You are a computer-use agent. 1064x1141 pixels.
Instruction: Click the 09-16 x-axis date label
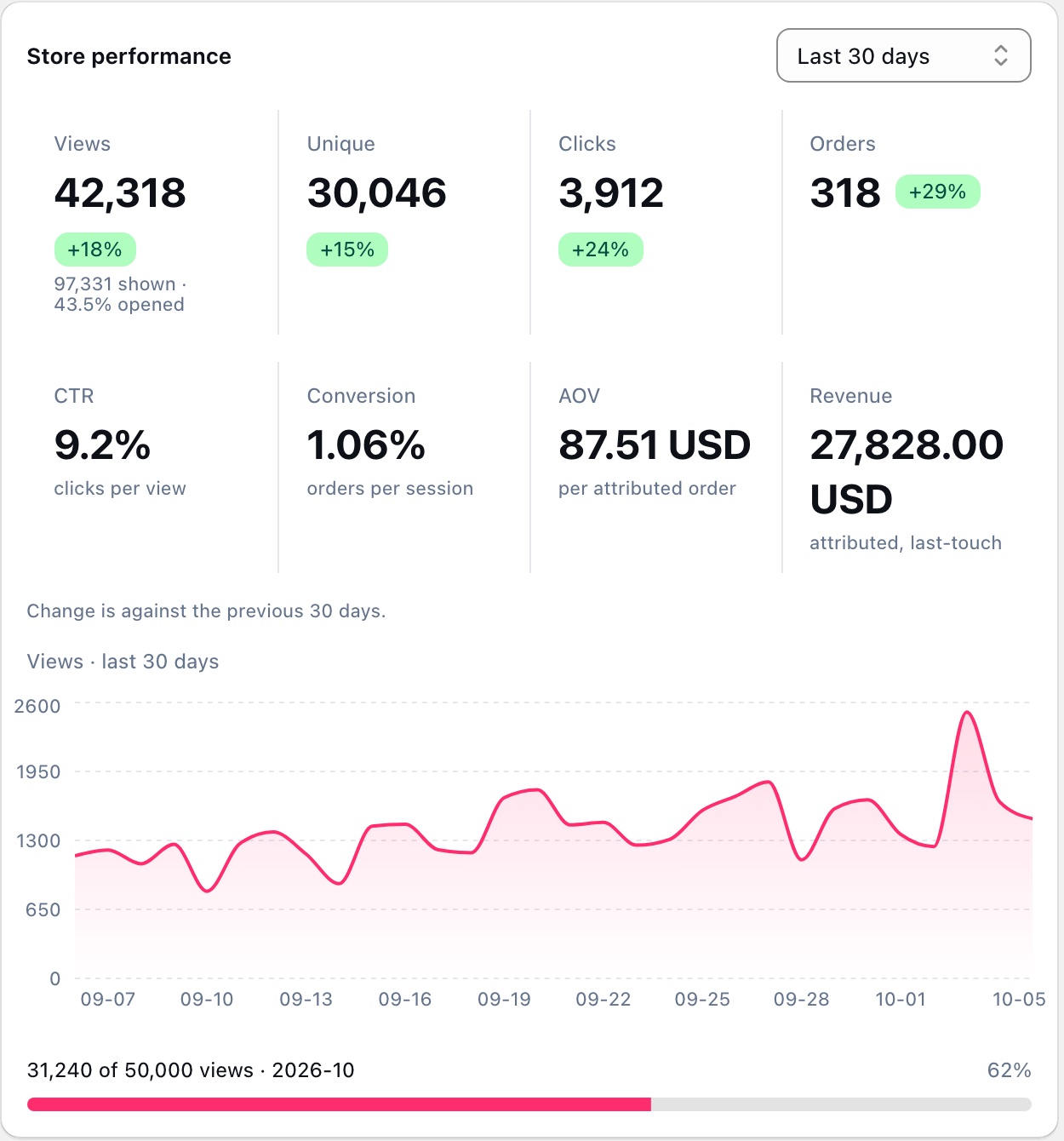pyautogui.click(x=405, y=1000)
